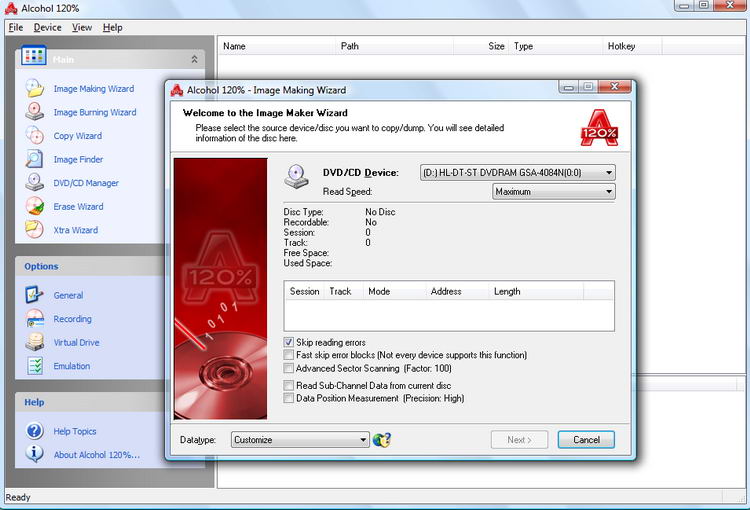Collapse the Main panel section
Screen dimensions: 750x510
coord(194,60)
